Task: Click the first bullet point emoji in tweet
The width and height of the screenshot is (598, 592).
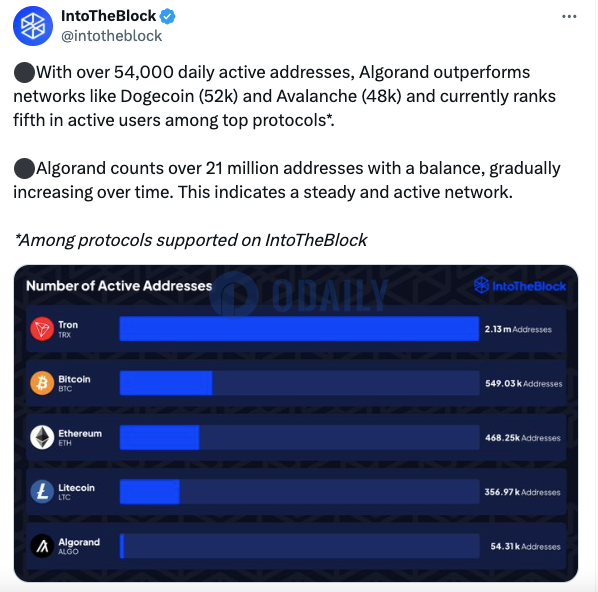Action: click(x=24, y=72)
